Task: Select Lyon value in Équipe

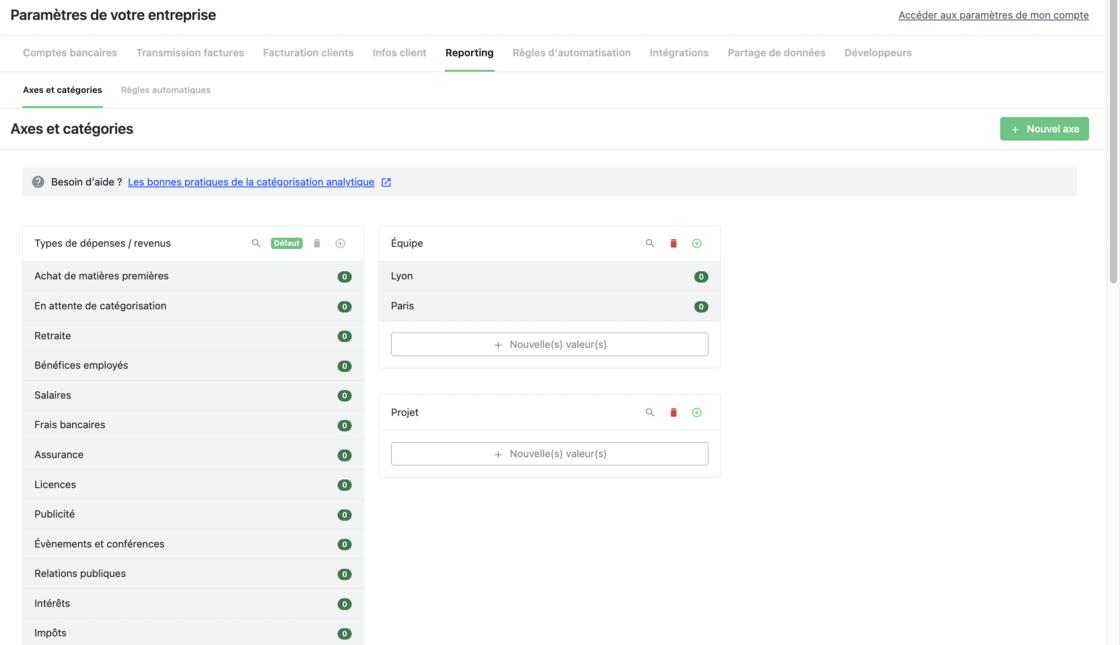Action: tap(549, 276)
